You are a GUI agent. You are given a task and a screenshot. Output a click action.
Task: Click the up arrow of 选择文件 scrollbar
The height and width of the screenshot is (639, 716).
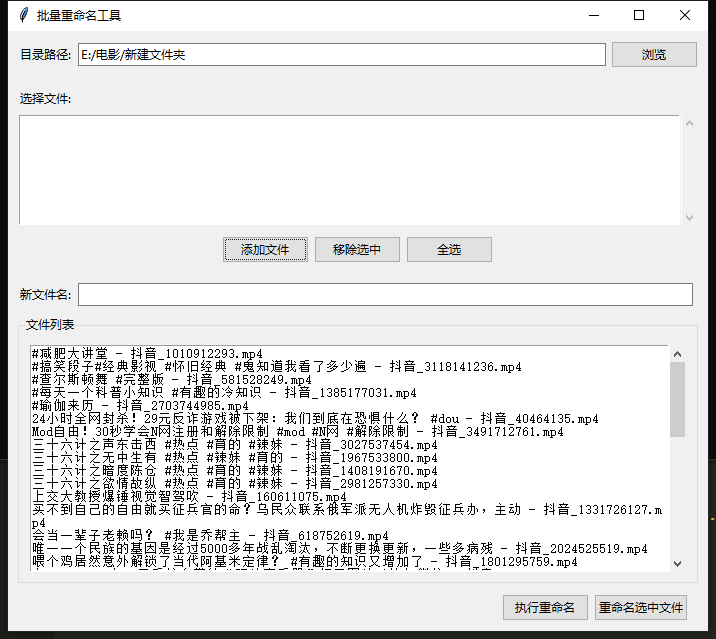690,123
